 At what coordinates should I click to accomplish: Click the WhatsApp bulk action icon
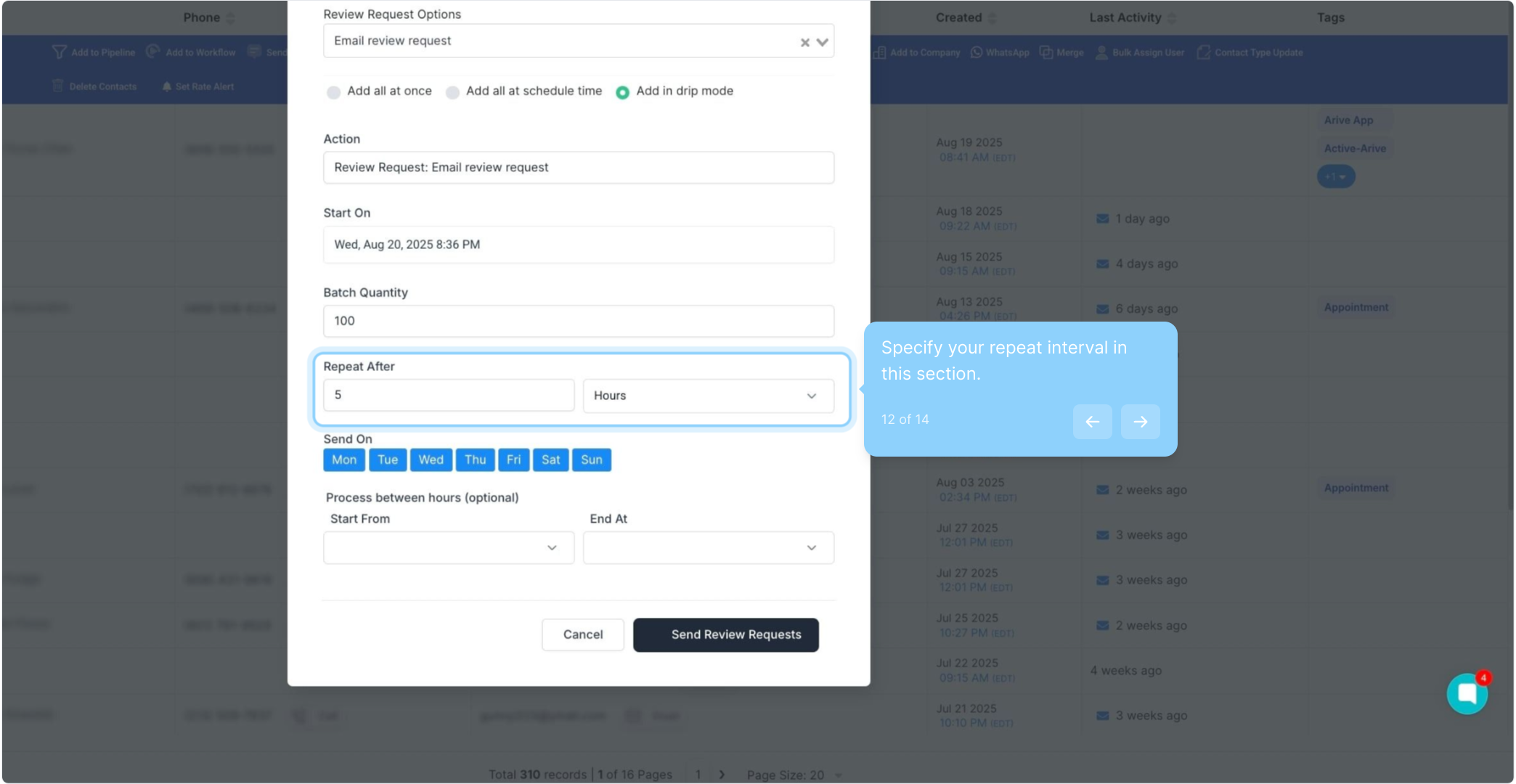click(977, 52)
